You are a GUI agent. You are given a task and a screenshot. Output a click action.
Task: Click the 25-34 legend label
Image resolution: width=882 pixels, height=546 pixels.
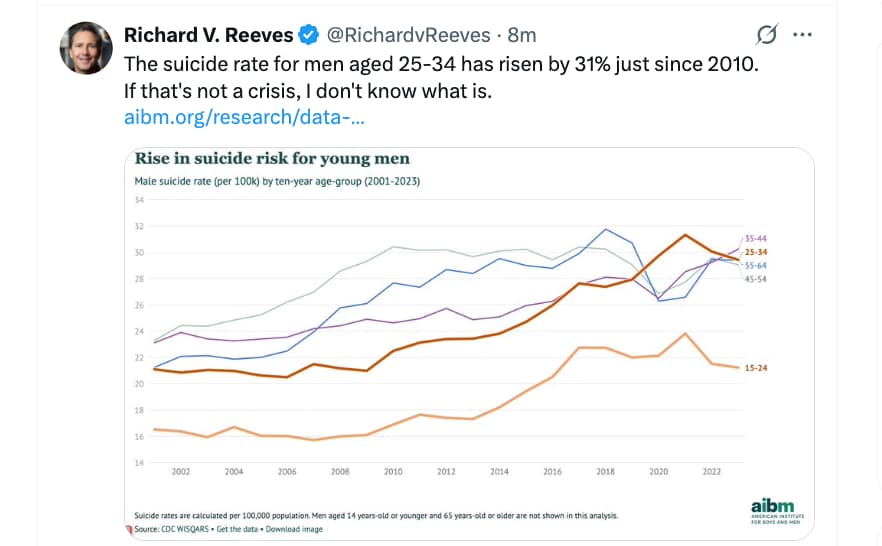756,252
